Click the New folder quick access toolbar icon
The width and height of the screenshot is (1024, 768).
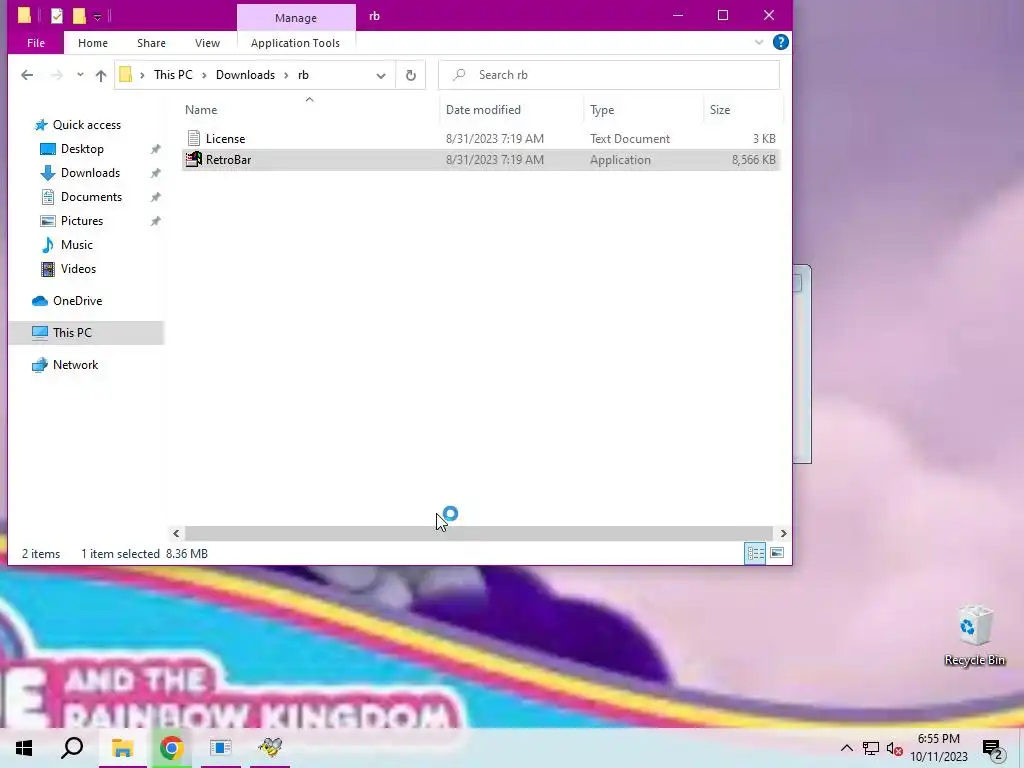[80, 16]
